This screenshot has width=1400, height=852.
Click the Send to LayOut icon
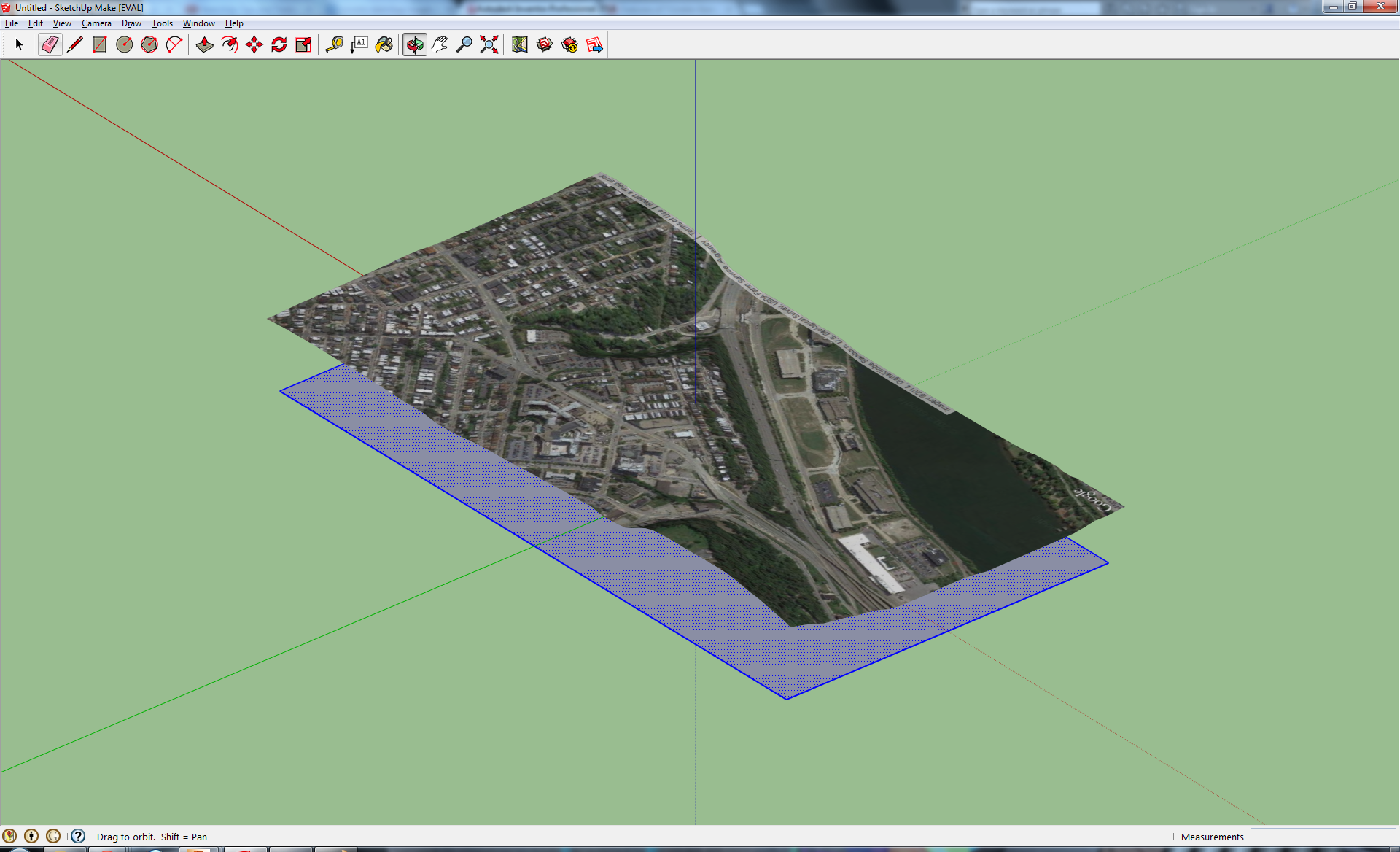click(594, 44)
